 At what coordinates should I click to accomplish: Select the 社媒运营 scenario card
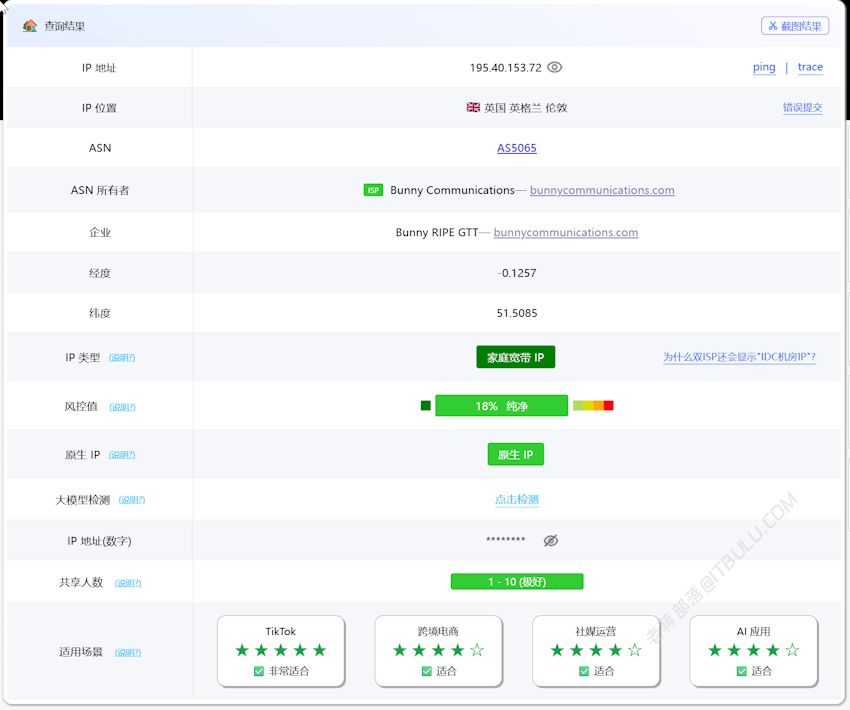[x=596, y=651]
